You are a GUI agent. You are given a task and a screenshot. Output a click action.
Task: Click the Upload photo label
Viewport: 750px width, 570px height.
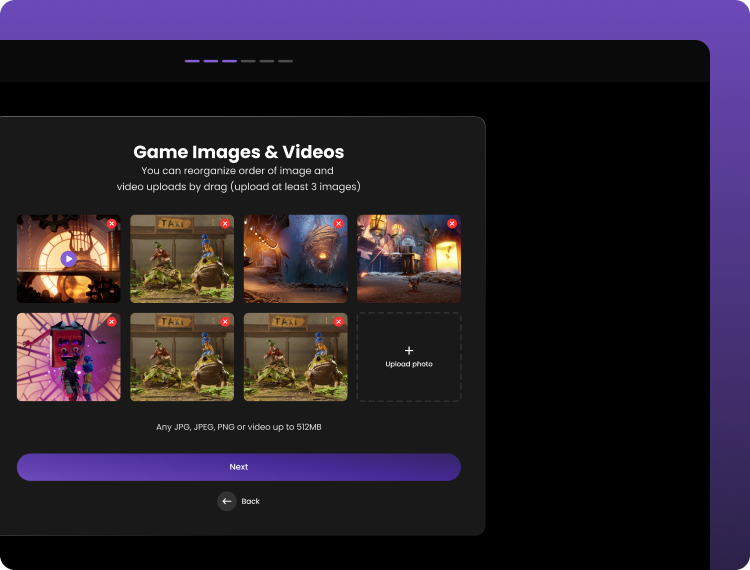pyautogui.click(x=409, y=365)
